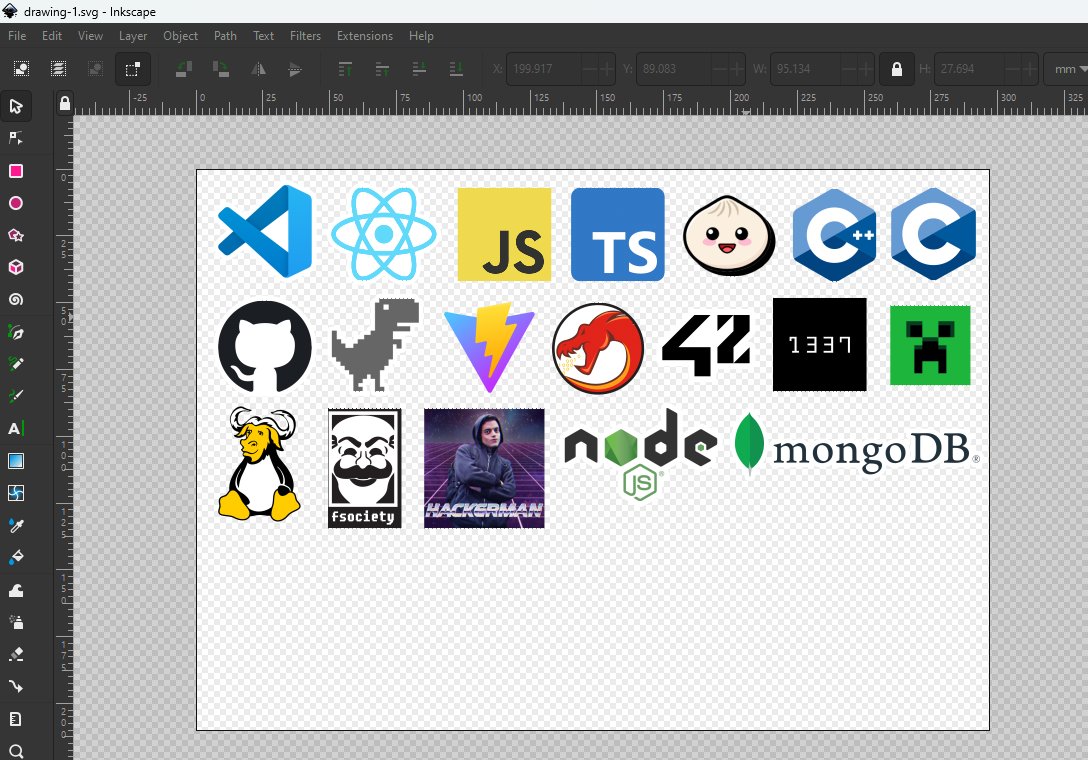Select the Pages tool
1088x760 pixels.
point(16,719)
